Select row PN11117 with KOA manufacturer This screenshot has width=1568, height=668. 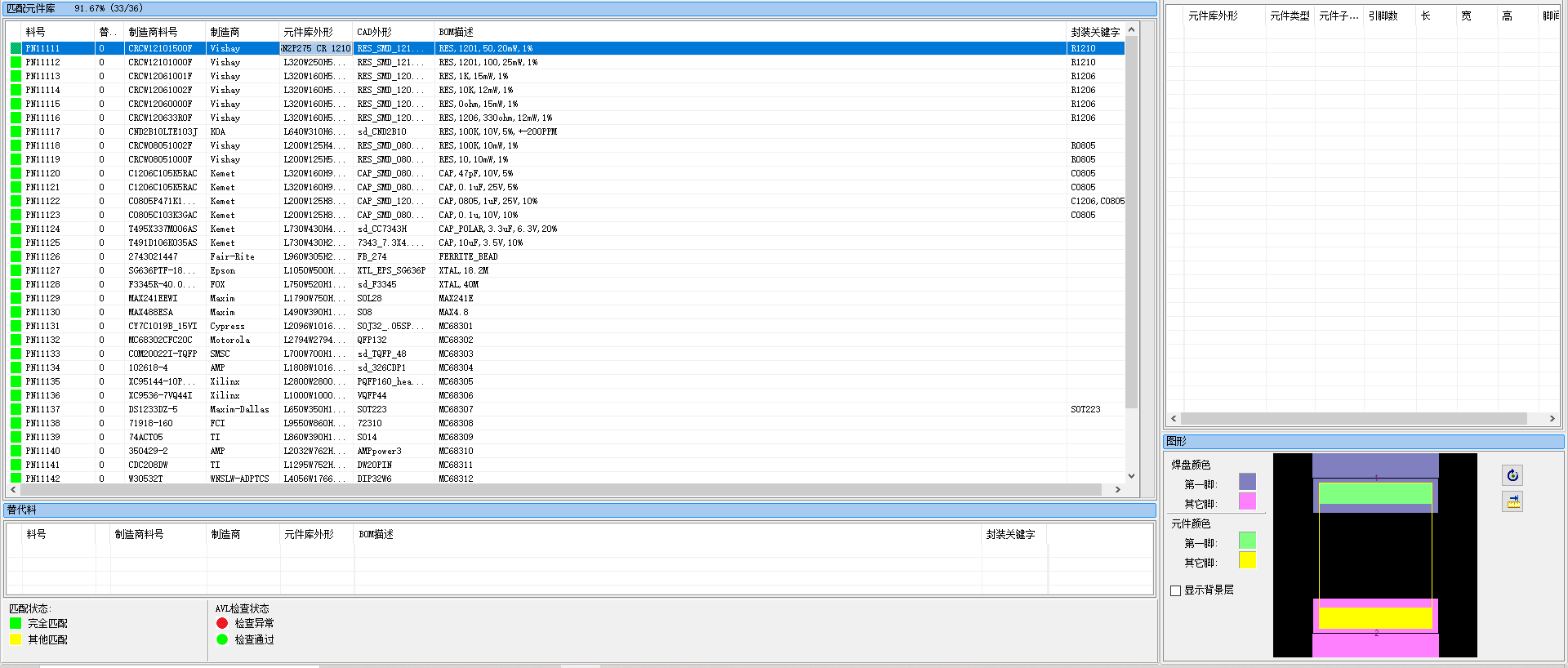(567, 131)
